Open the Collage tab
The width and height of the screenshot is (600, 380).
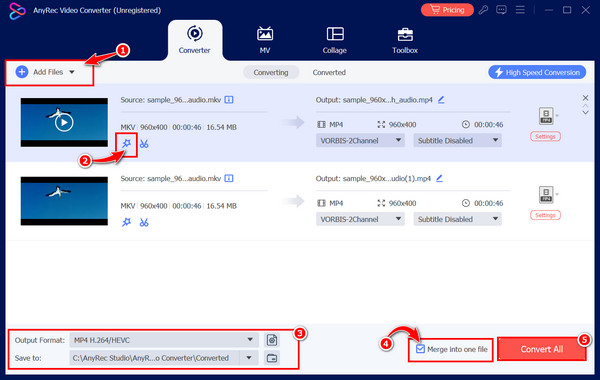[335, 40]
